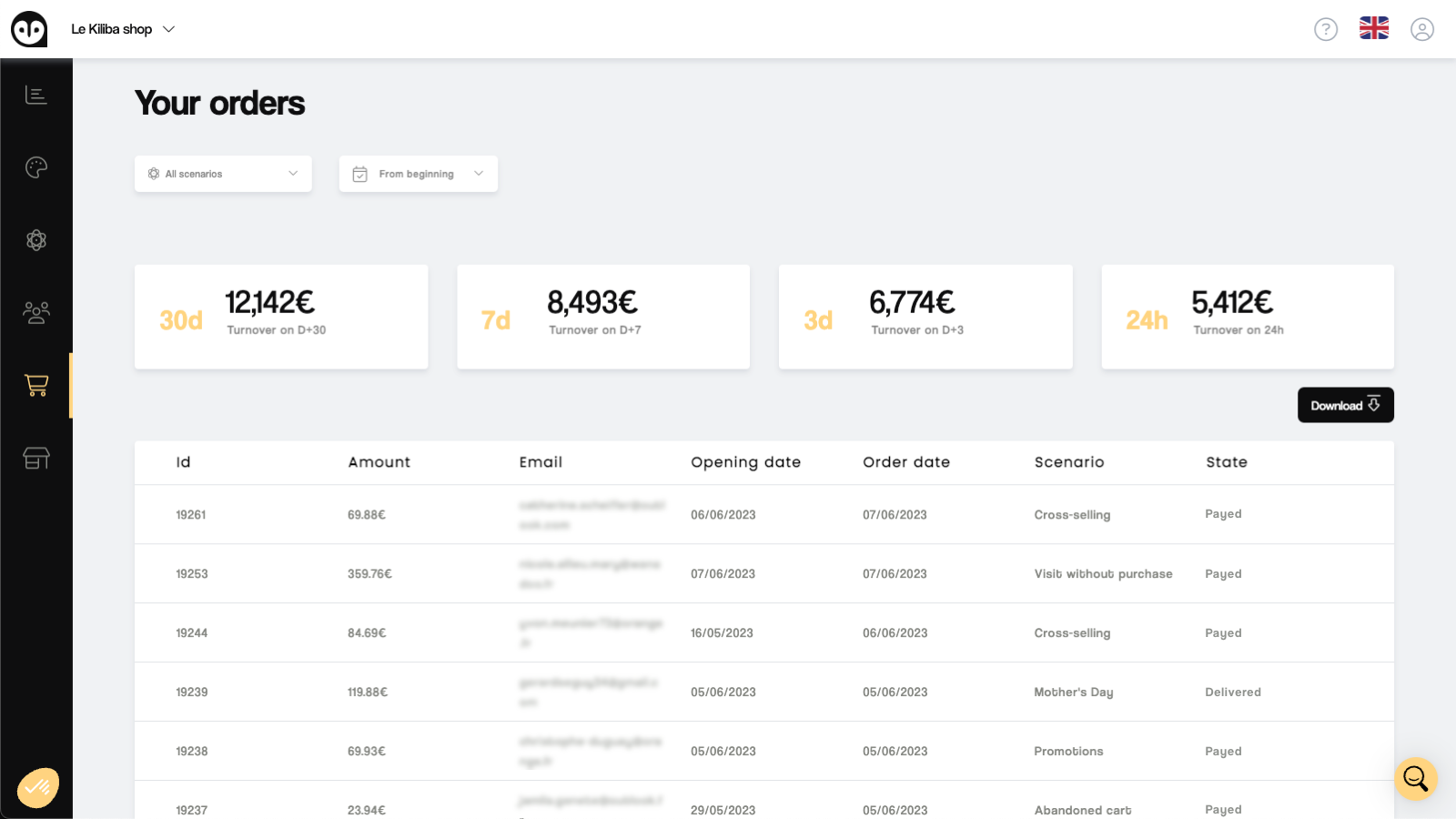Select the palette customization icon in sidebar

point(36,167)
